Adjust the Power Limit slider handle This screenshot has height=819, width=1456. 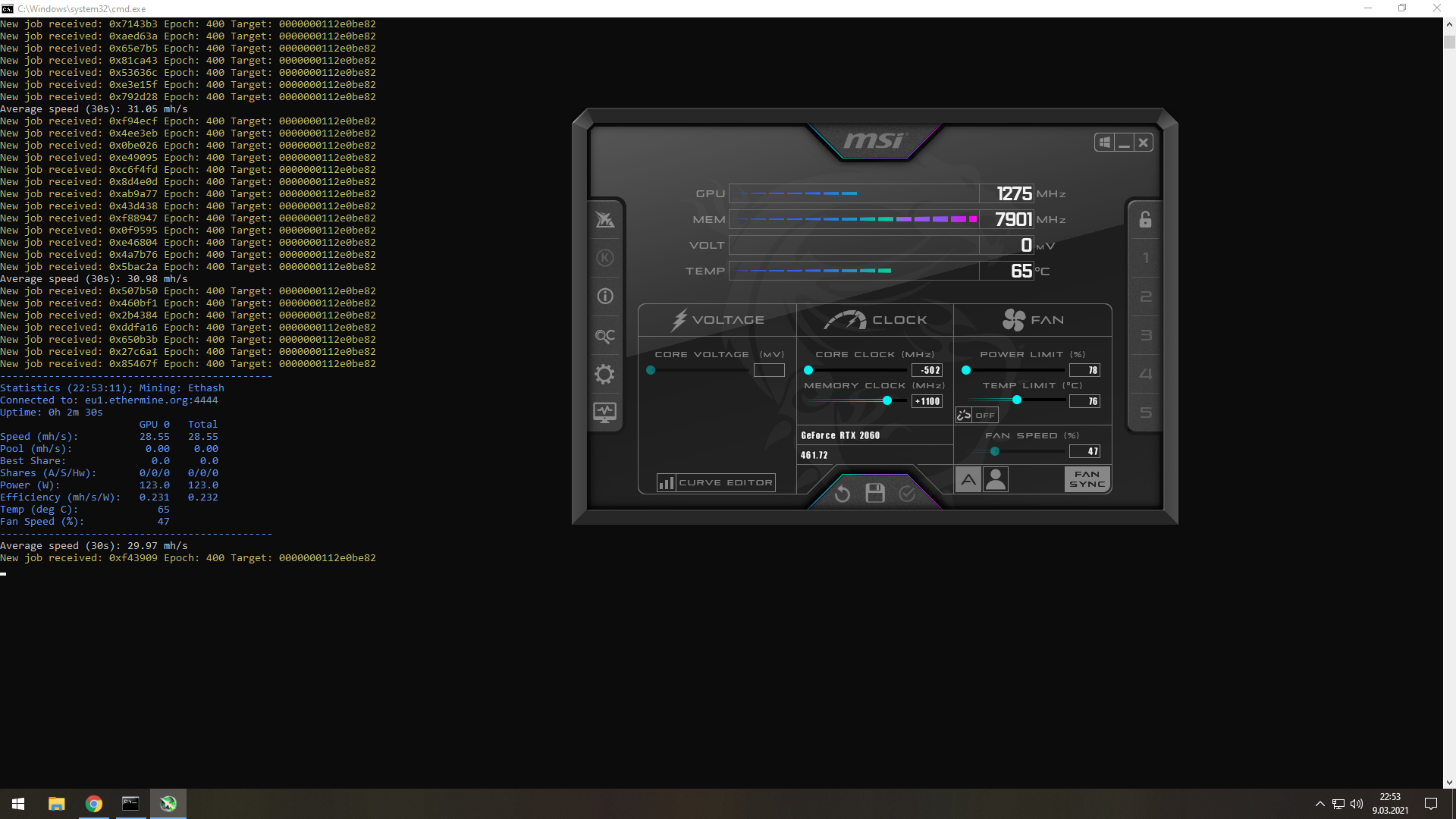[966, 370]
